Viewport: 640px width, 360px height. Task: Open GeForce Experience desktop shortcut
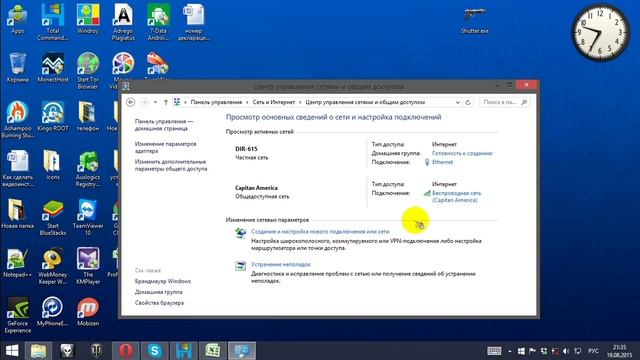[x=18, y=315]
